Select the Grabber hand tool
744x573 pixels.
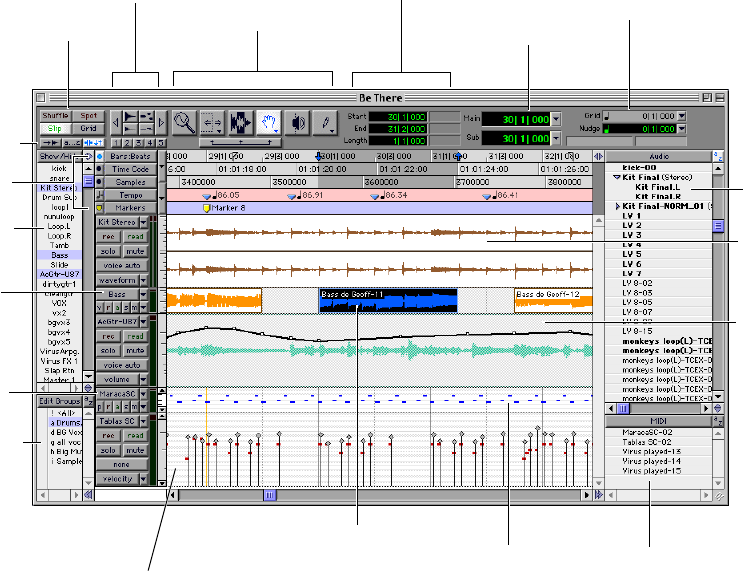pyautogui.click(x=269, y=123)
